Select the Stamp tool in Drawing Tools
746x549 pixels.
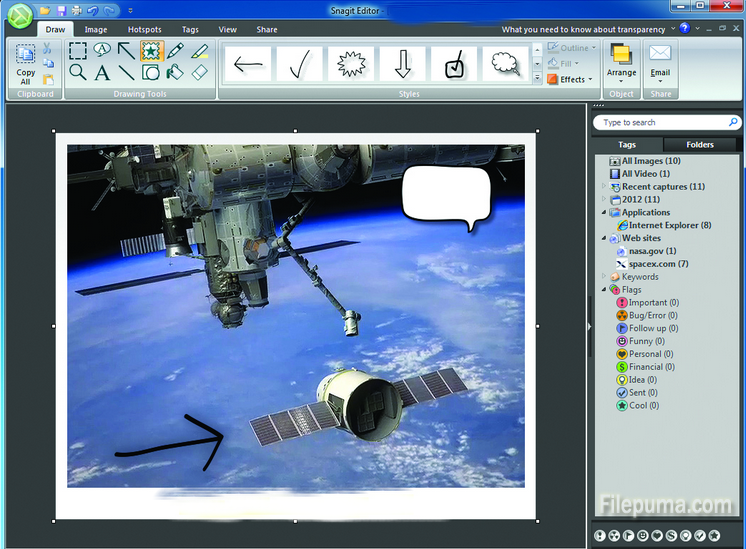click(x=151, y=51)
